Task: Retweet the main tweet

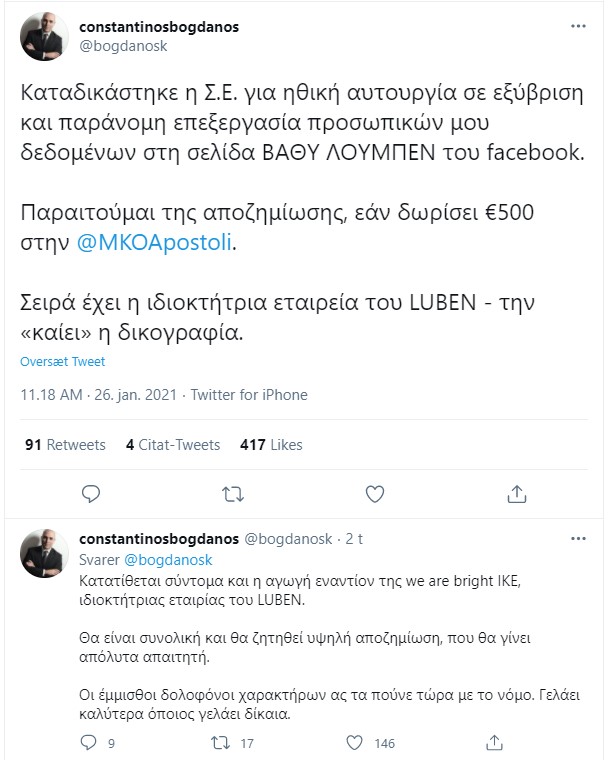Action: [233, 492]
